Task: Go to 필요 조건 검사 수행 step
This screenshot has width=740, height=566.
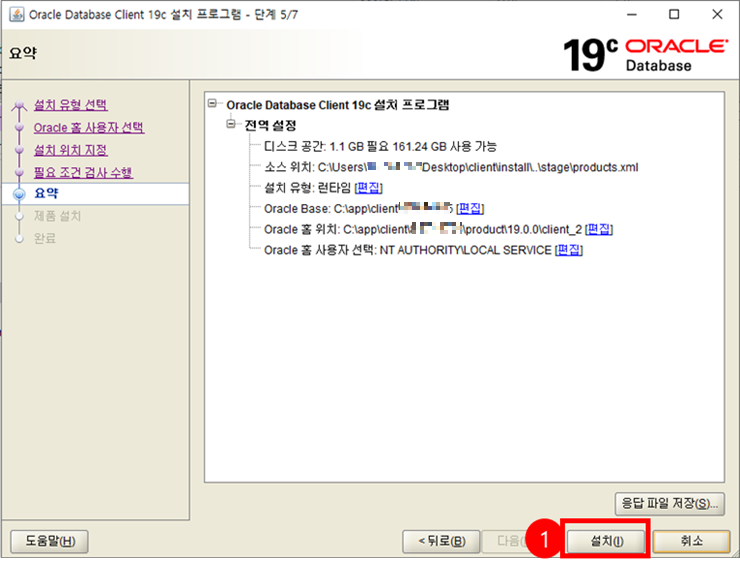Action: coord(84,172)
